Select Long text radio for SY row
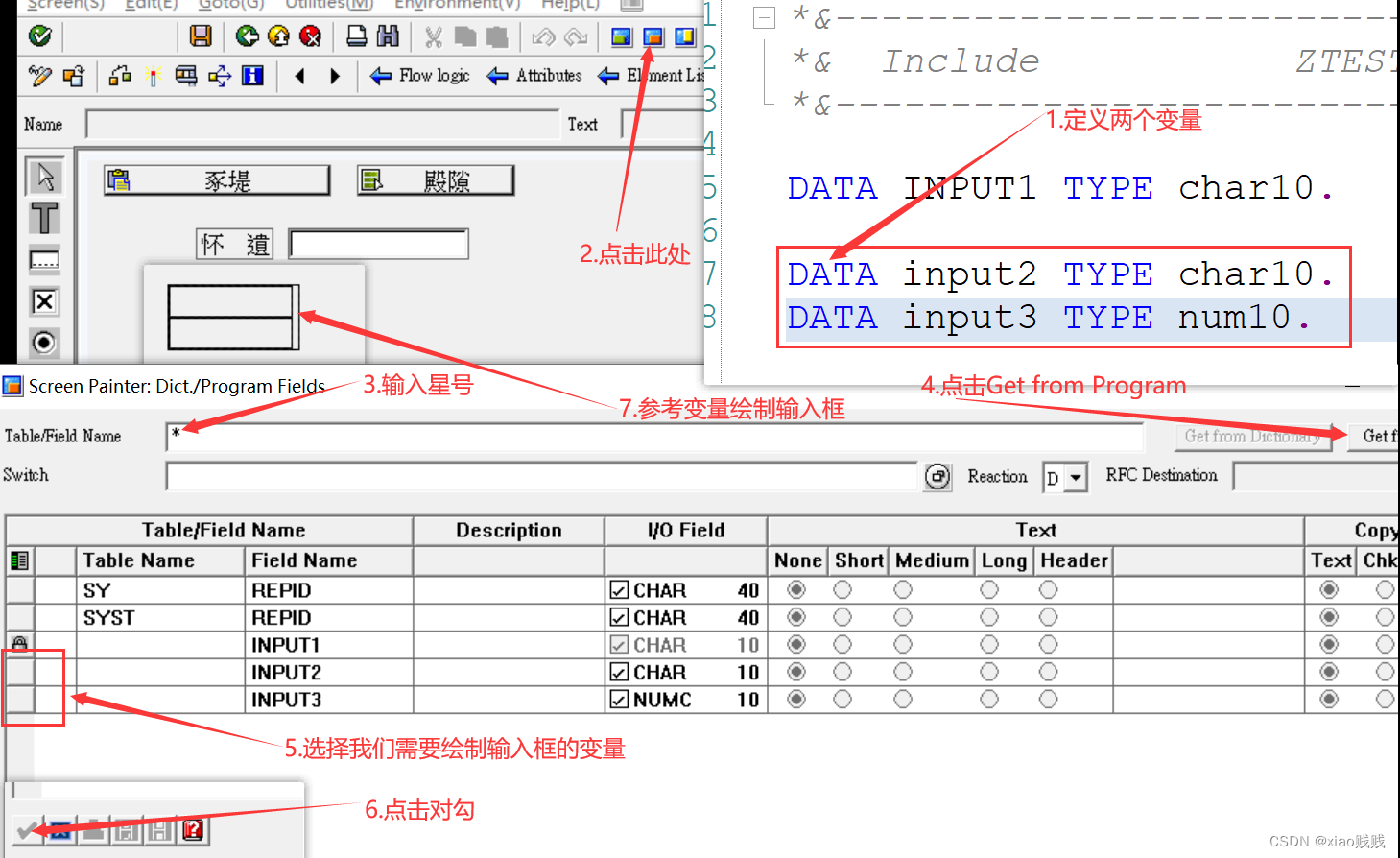Screen dimensions: 1400x858 click(989, 589)
